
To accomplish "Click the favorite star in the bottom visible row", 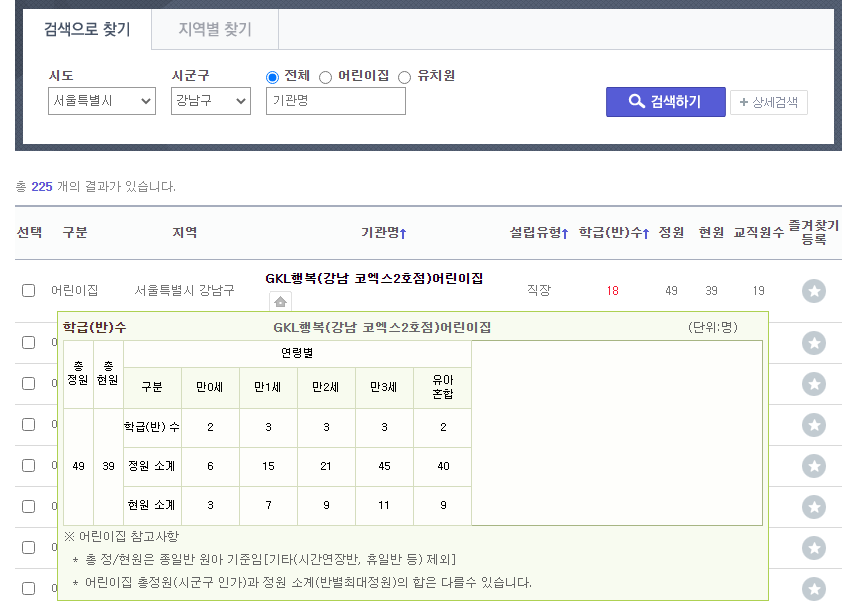I will [x=814, y=589].
